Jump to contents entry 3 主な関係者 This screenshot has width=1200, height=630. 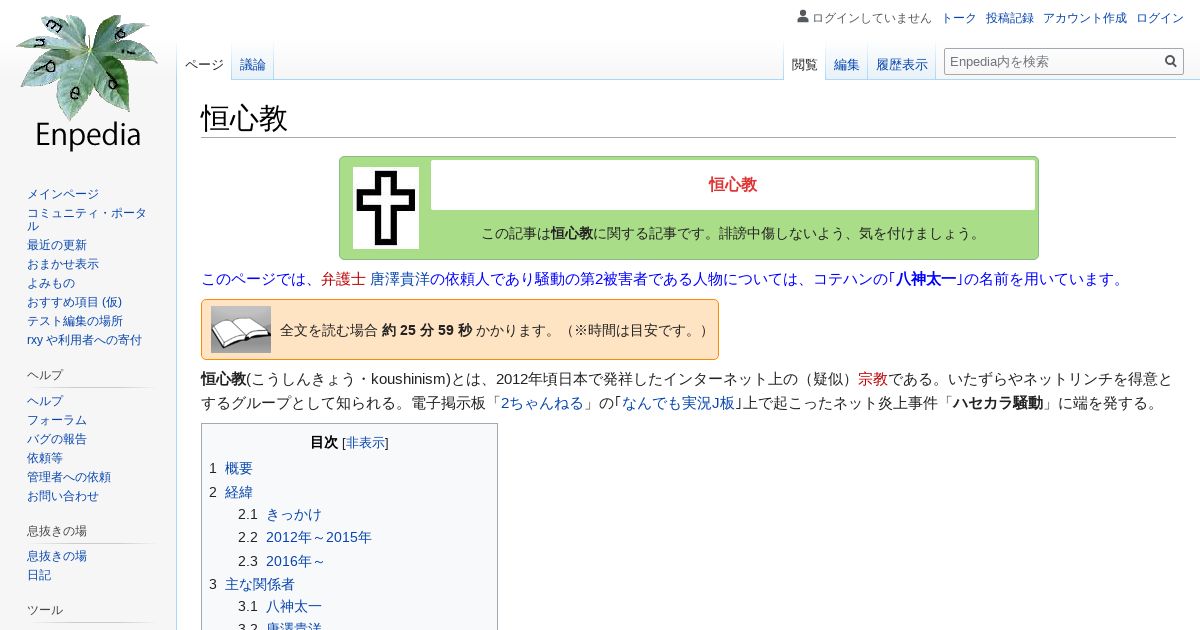click(252, 584)
